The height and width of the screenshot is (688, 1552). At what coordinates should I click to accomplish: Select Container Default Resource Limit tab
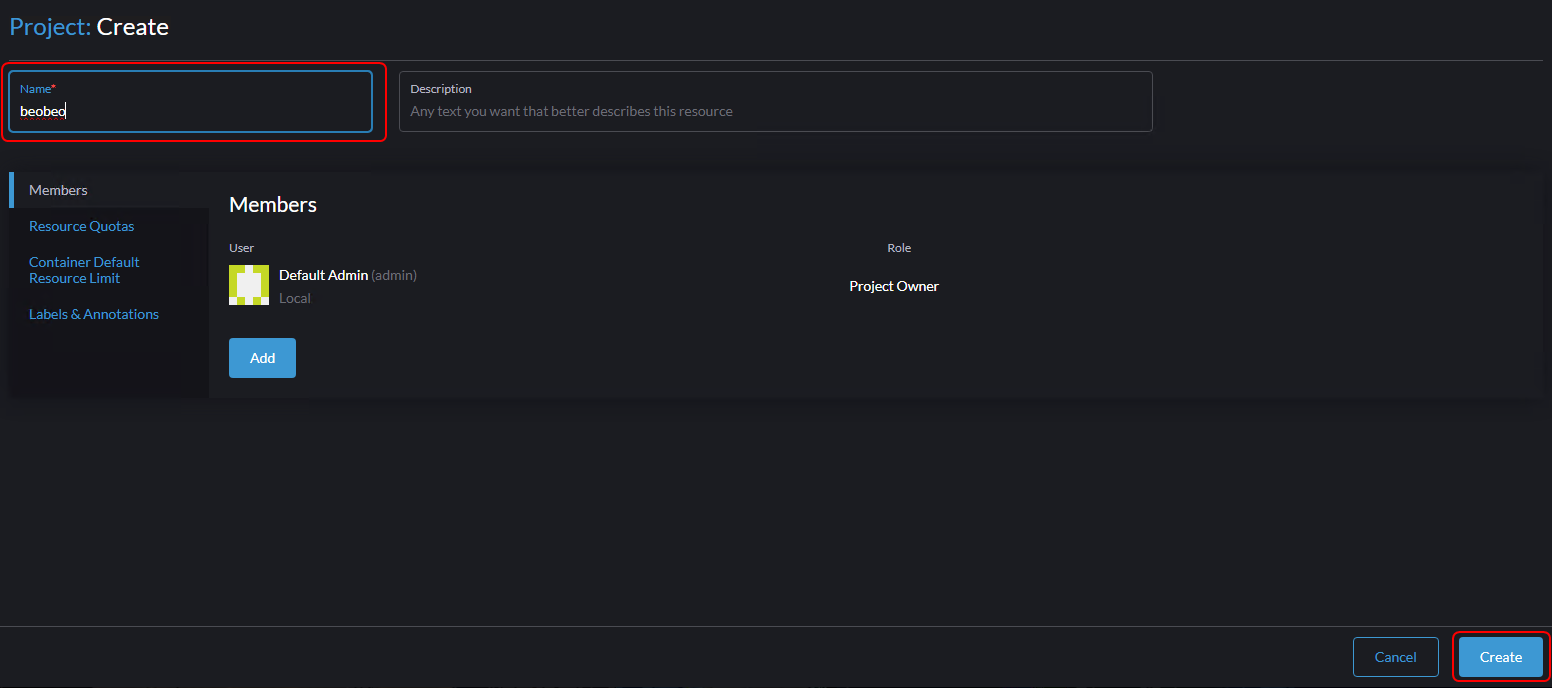coord(84,270)
